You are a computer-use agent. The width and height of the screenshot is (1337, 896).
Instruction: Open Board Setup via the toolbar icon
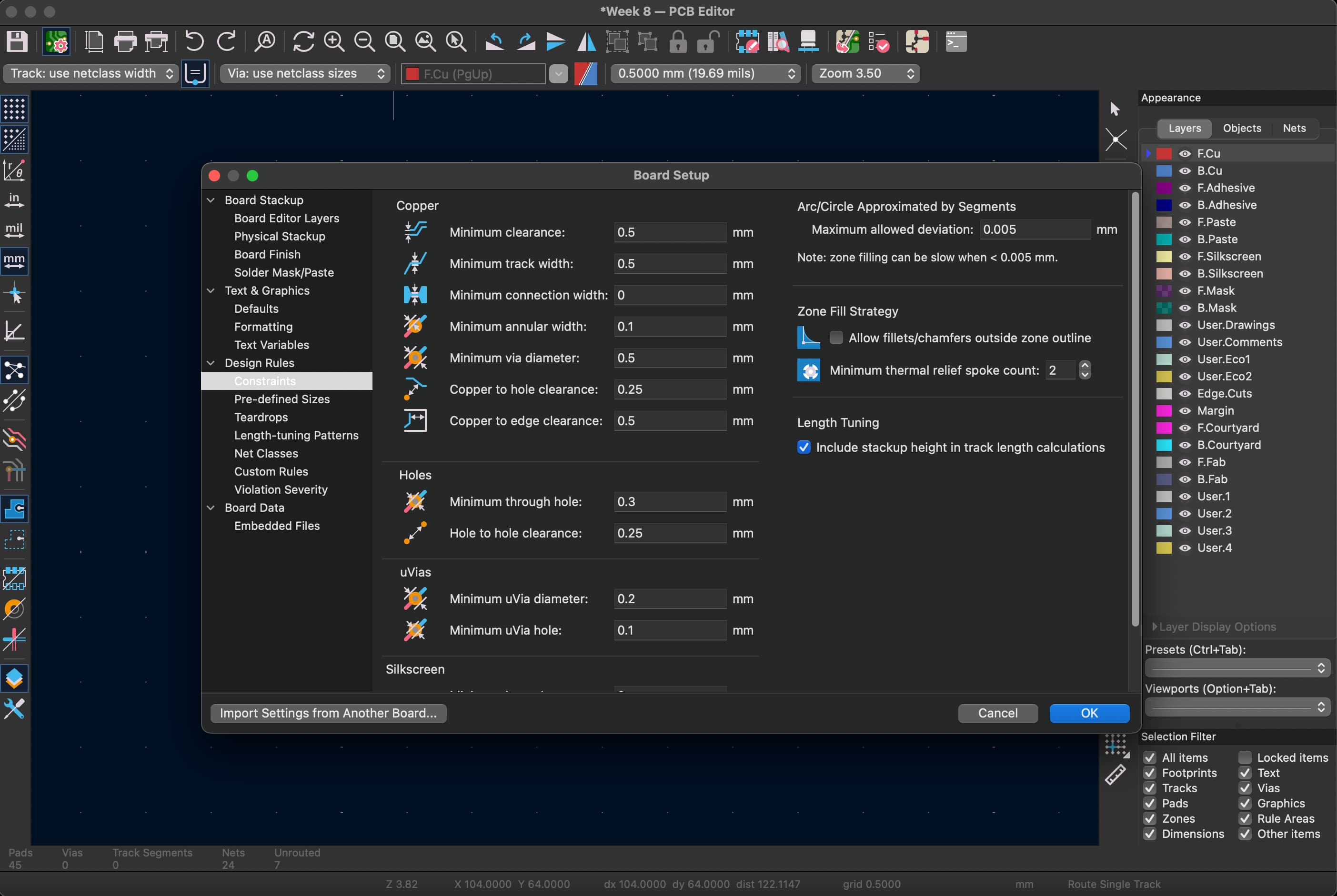(56, 42)
